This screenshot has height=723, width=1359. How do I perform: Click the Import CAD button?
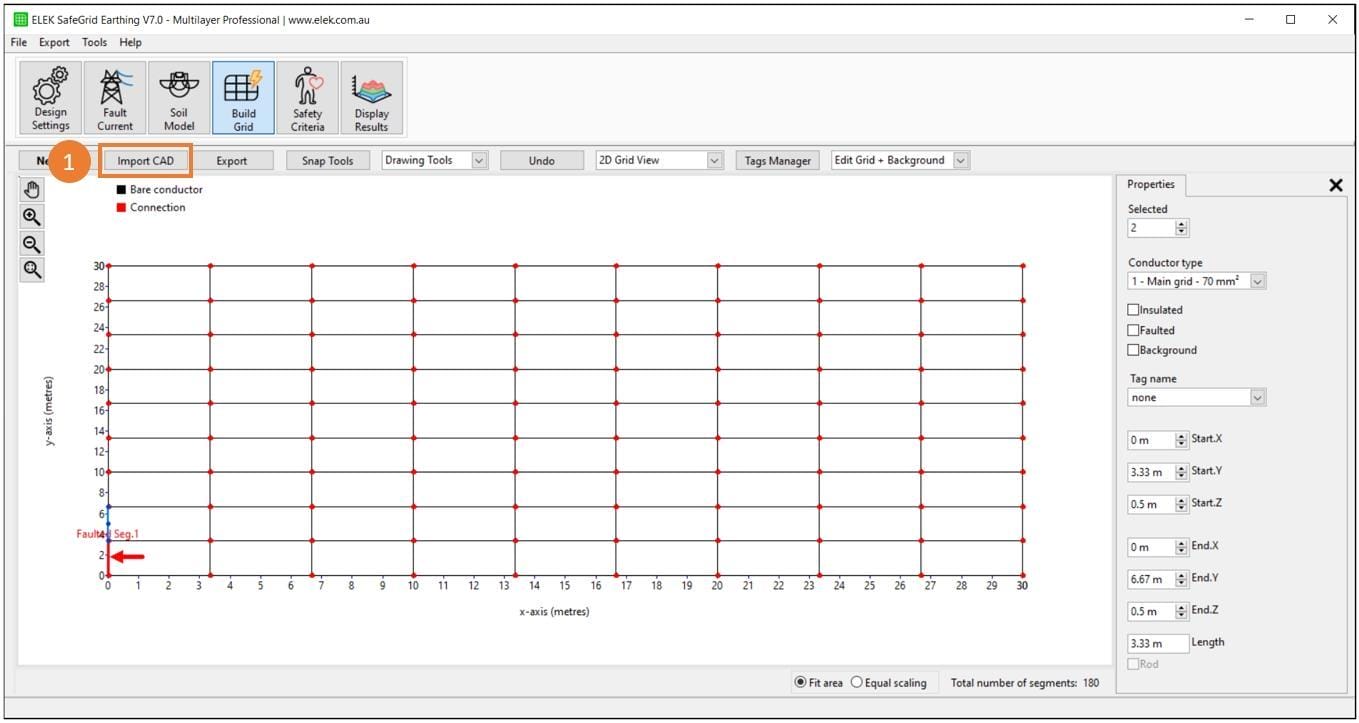pyautogui.click(x=145, y=160)
